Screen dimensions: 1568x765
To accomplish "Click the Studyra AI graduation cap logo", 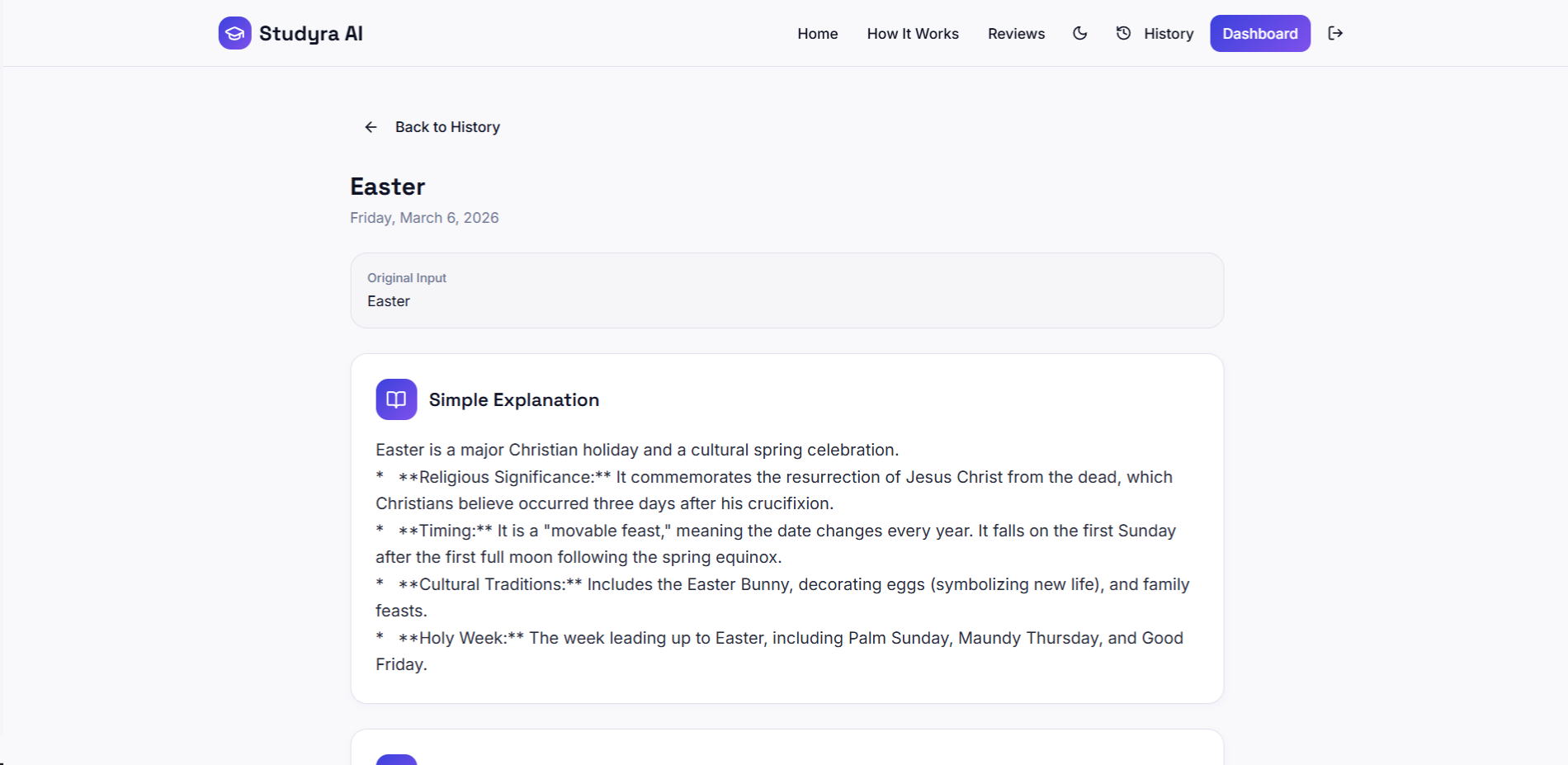I will pos(234,33).
